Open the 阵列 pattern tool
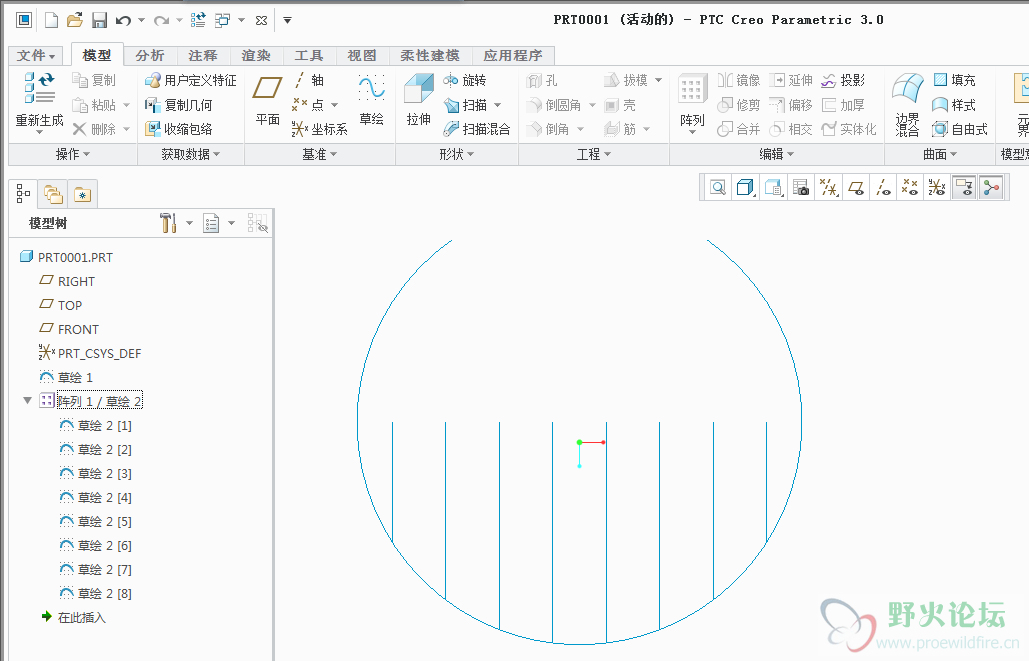Screen dimensions: 1029x661 692,102
